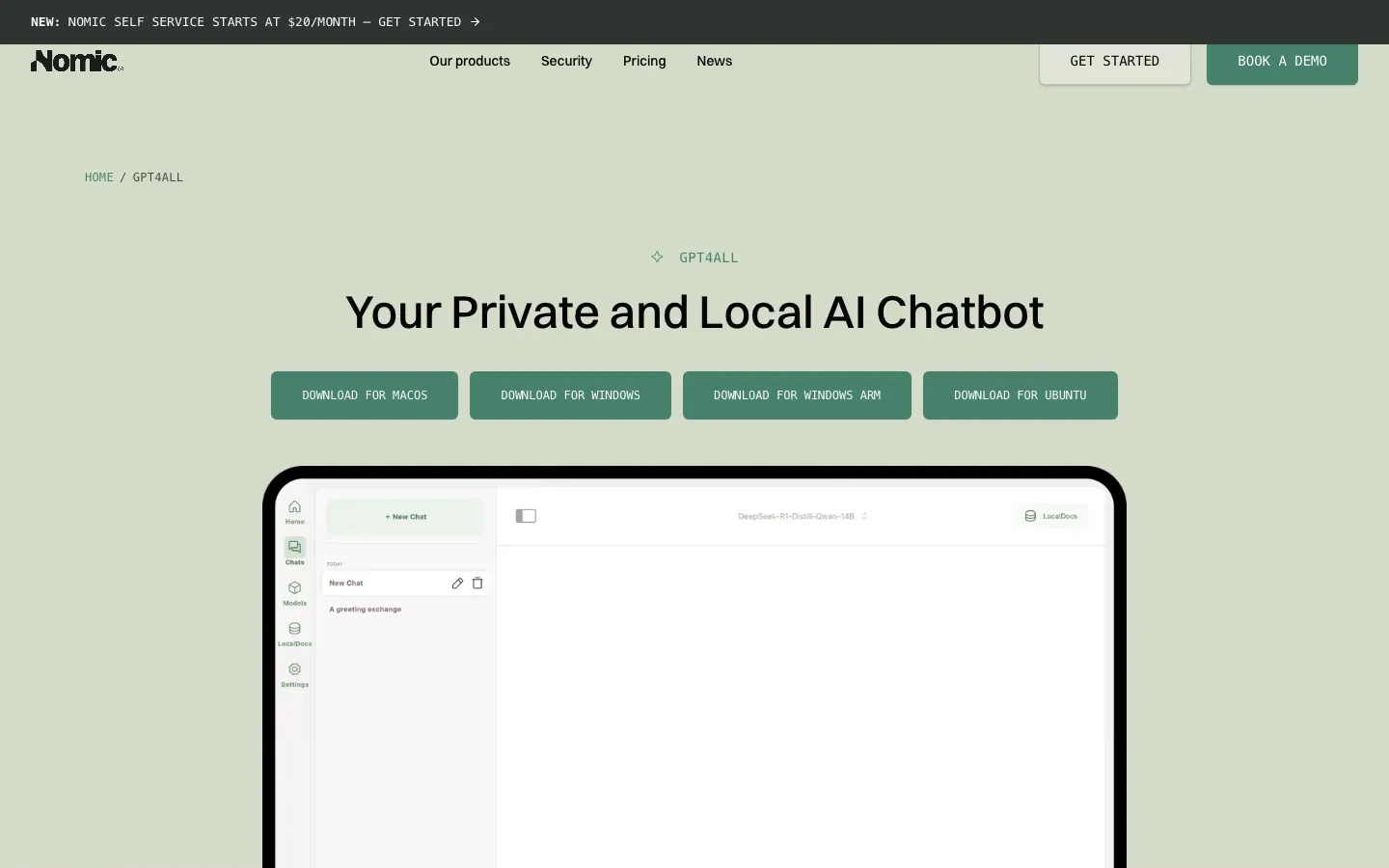Image resolution: width=1389 pixels, height=868 pixels.
Task: Open the LocalDocs button at top right
Action: [x=1051, y=516]
